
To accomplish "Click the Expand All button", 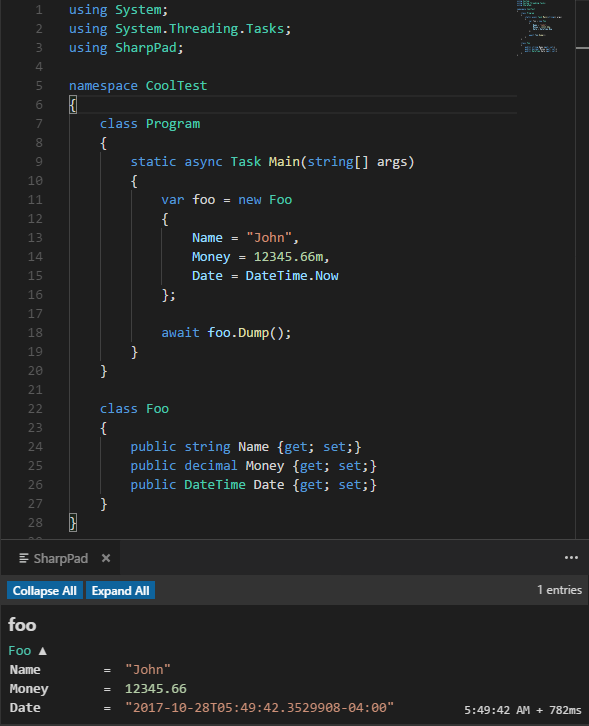I will click(120, 590).
